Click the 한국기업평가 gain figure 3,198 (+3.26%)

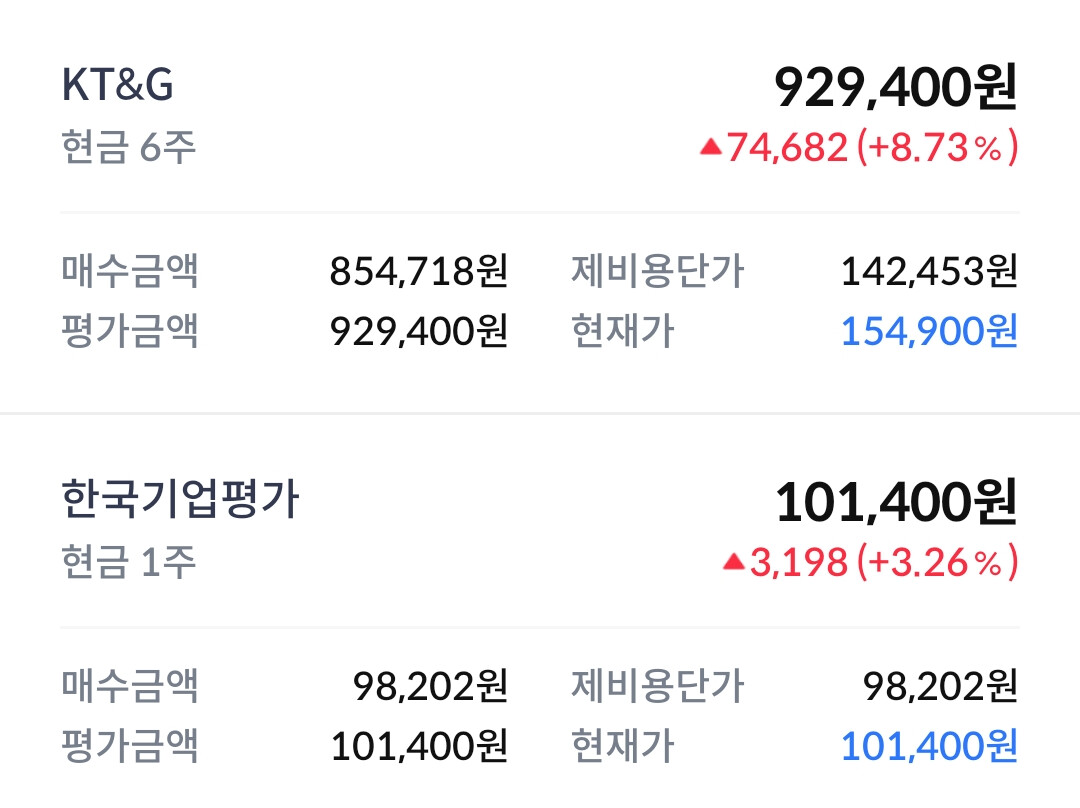884,563
